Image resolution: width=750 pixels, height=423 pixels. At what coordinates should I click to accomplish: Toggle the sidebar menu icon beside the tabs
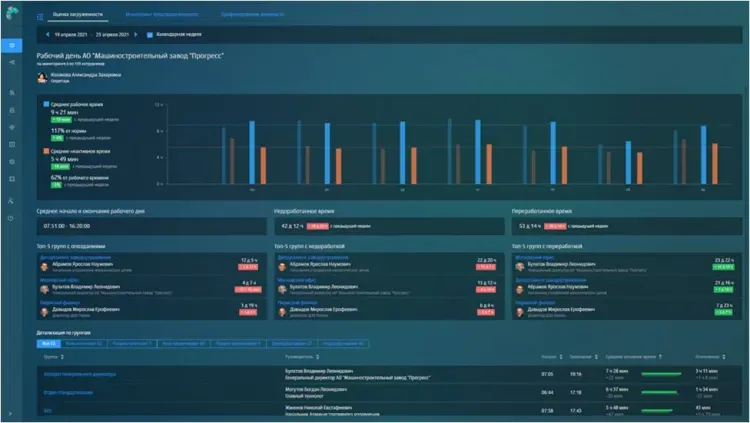pos(39,17)
